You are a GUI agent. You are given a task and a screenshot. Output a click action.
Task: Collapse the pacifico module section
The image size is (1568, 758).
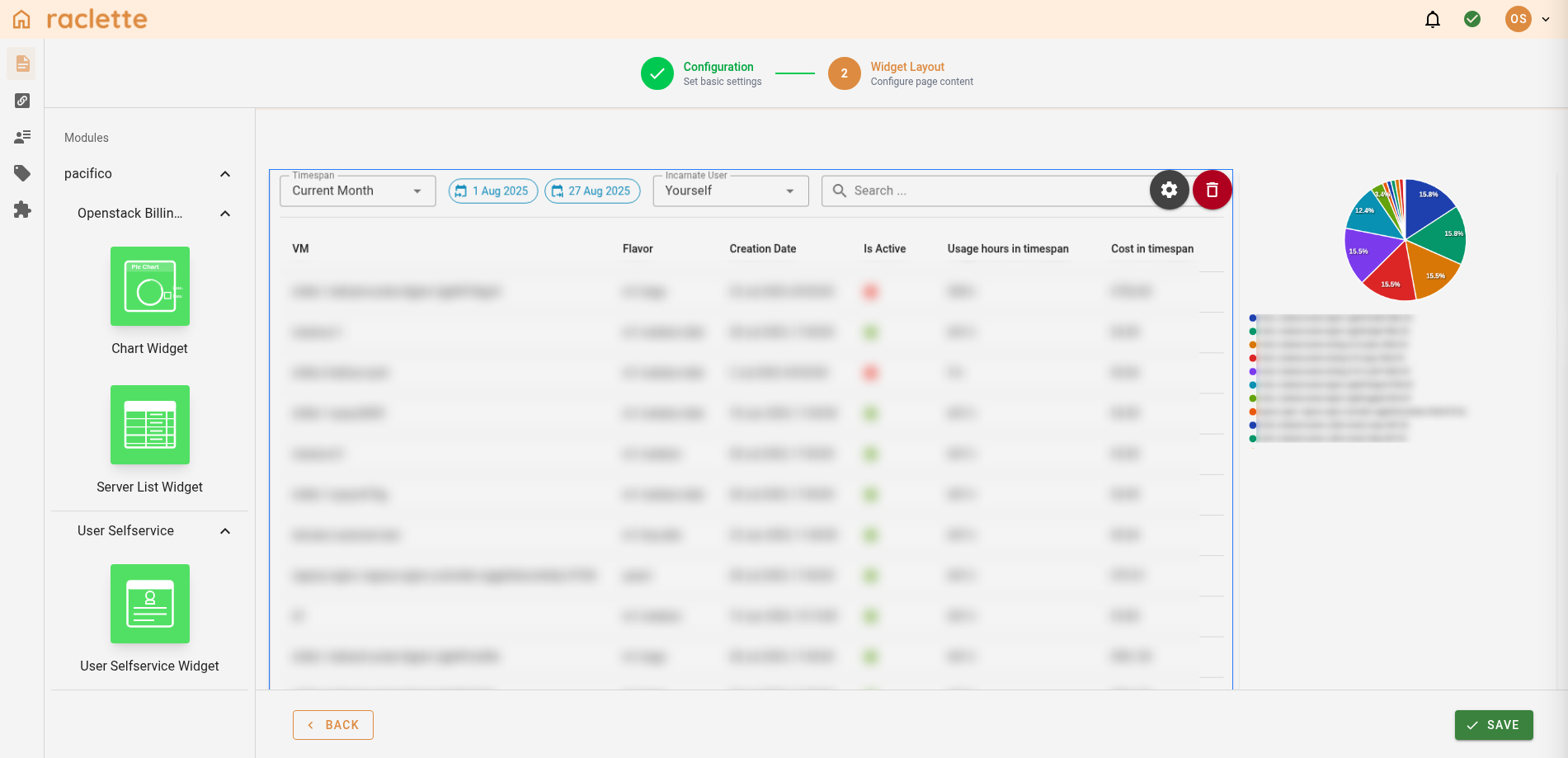click(x=225, y=174)
